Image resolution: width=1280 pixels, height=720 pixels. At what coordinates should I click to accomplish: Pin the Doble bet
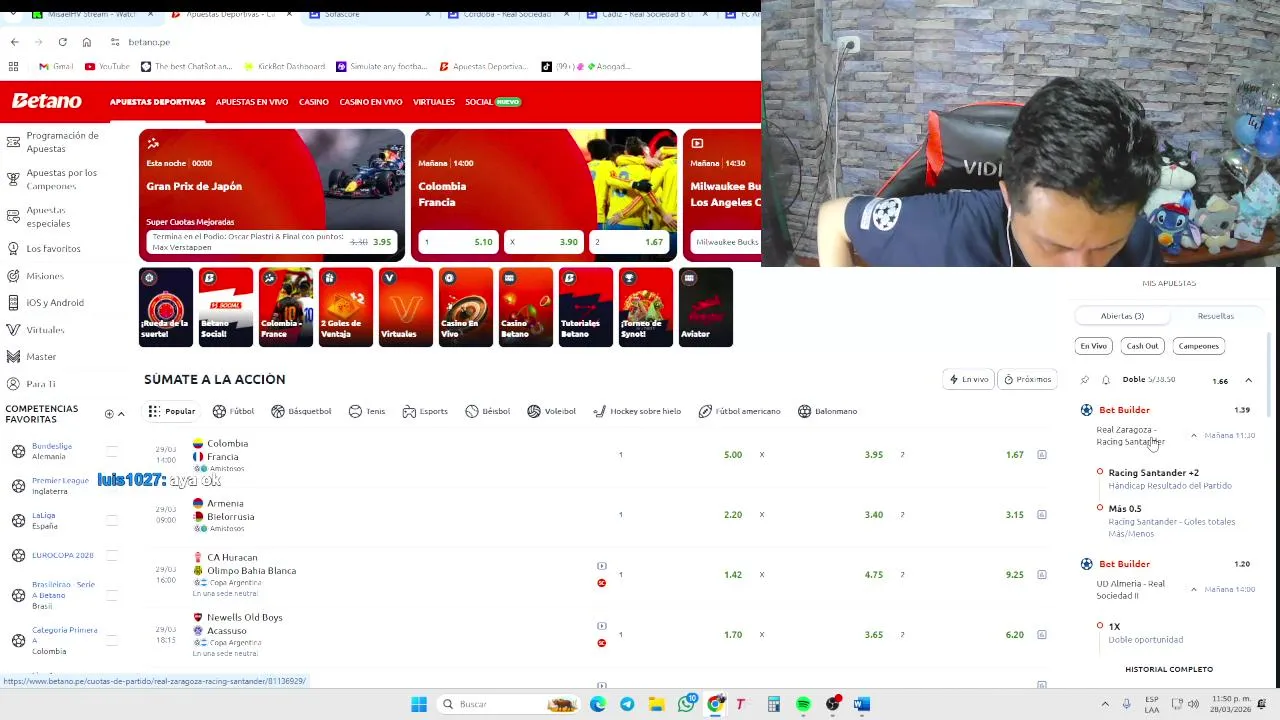click(1085, 380)
